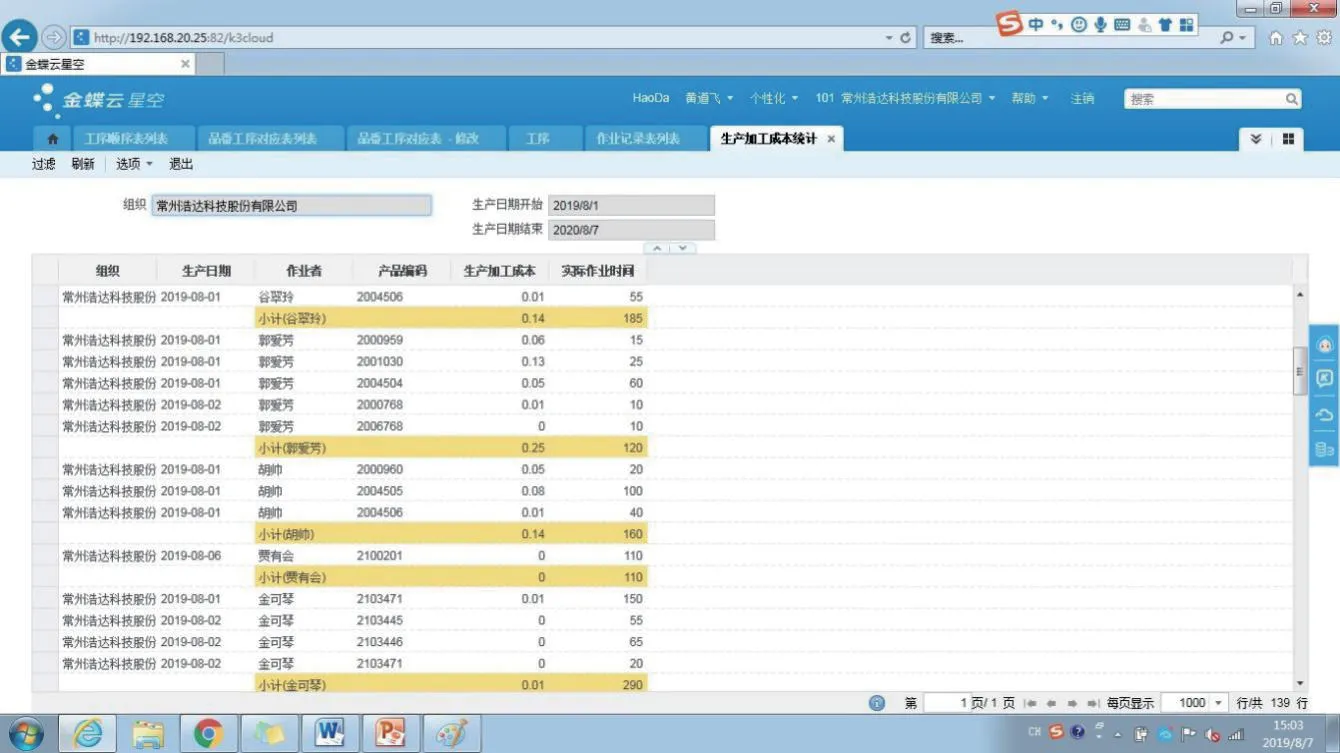Expand the filter panel with down chevron
The width and height of the screenshot is (1340, 753).
click(x=682, y=248)
